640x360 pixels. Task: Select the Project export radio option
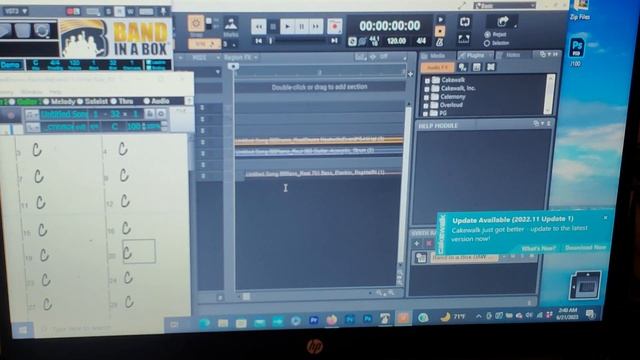click(487, 34)
